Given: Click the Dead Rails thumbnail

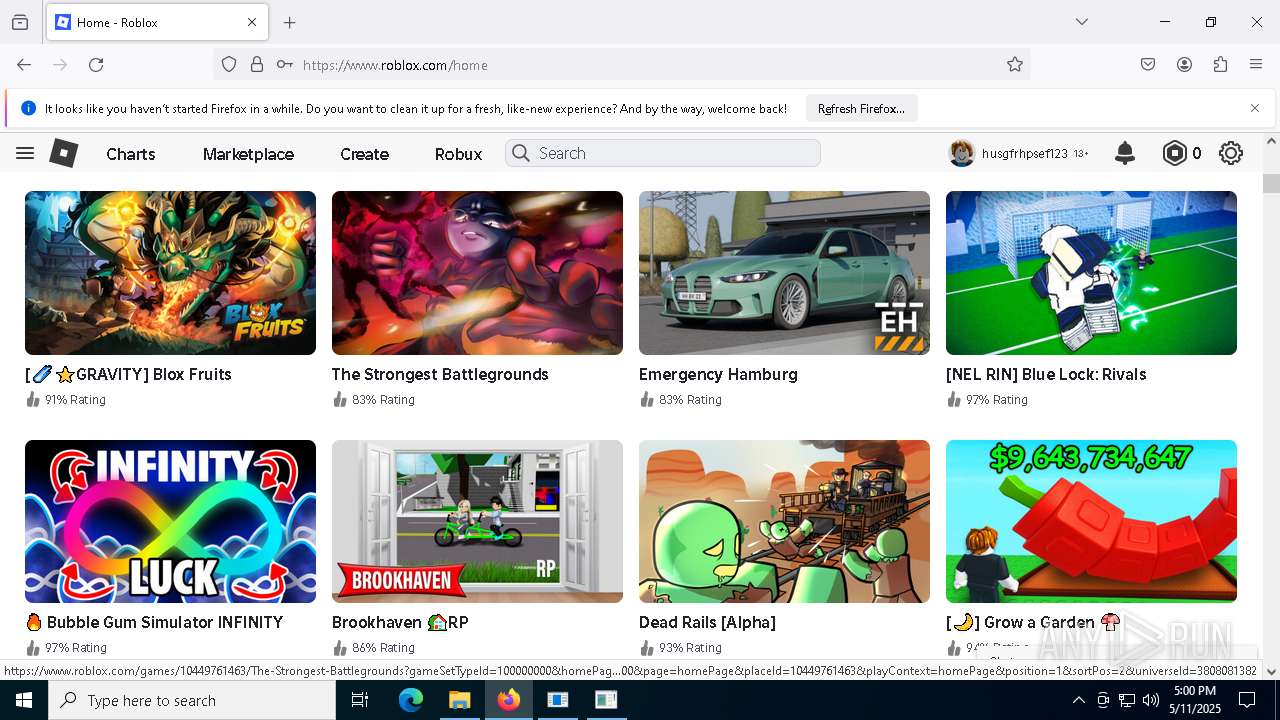Looking at the screenshot, I should click(x=784, y=521).
